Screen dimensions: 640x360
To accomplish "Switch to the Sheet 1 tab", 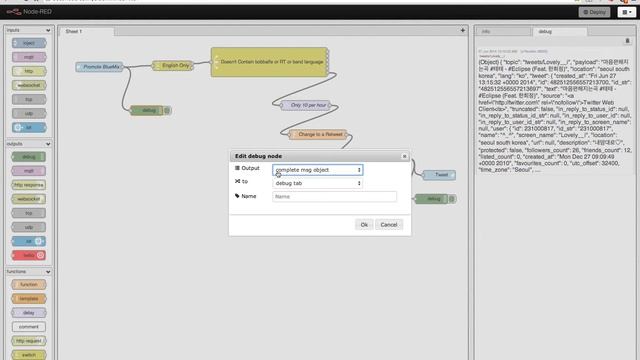I will pyautogui.click(x=87, y=31).
